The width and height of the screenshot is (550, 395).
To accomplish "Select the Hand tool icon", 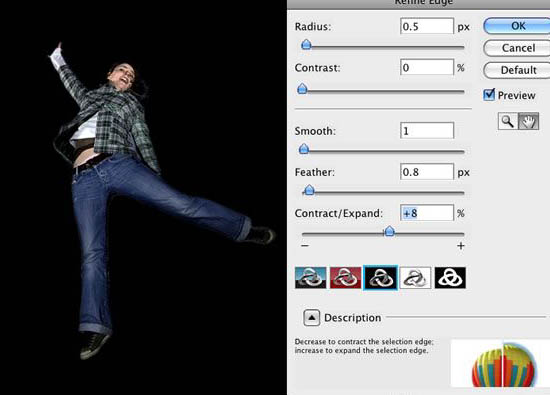I will [528, 121].
